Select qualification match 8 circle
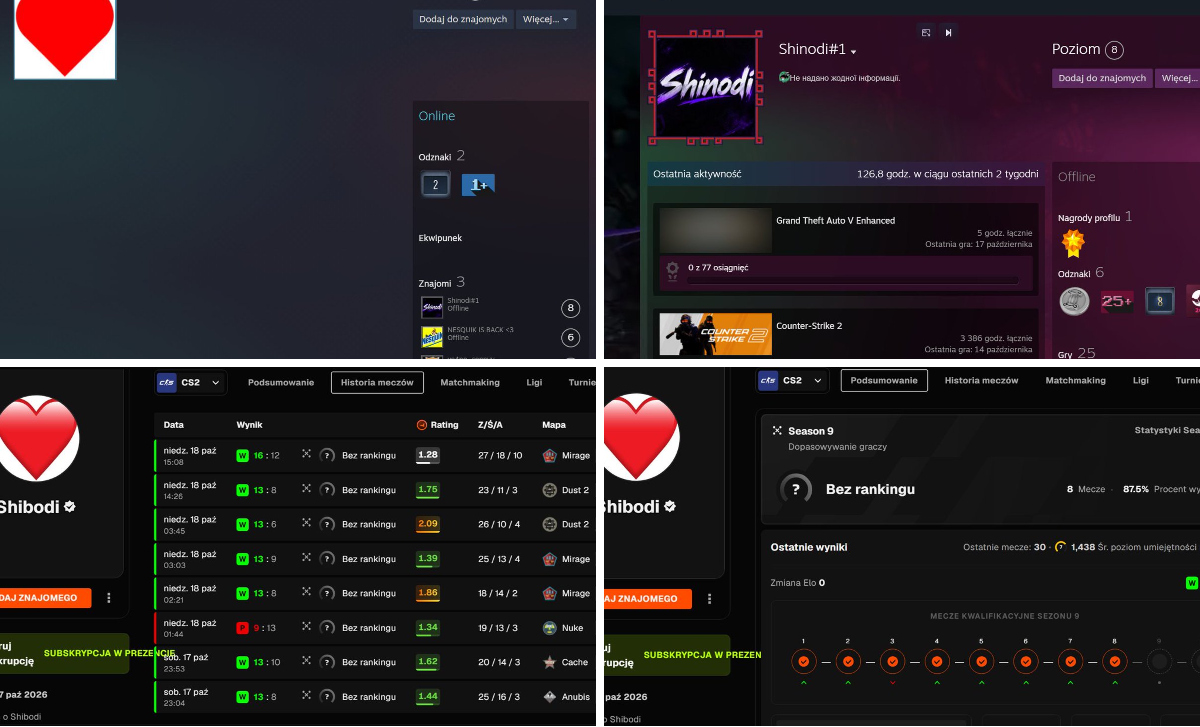Viewport: 1200px width, 727px height. (1115, 661)
